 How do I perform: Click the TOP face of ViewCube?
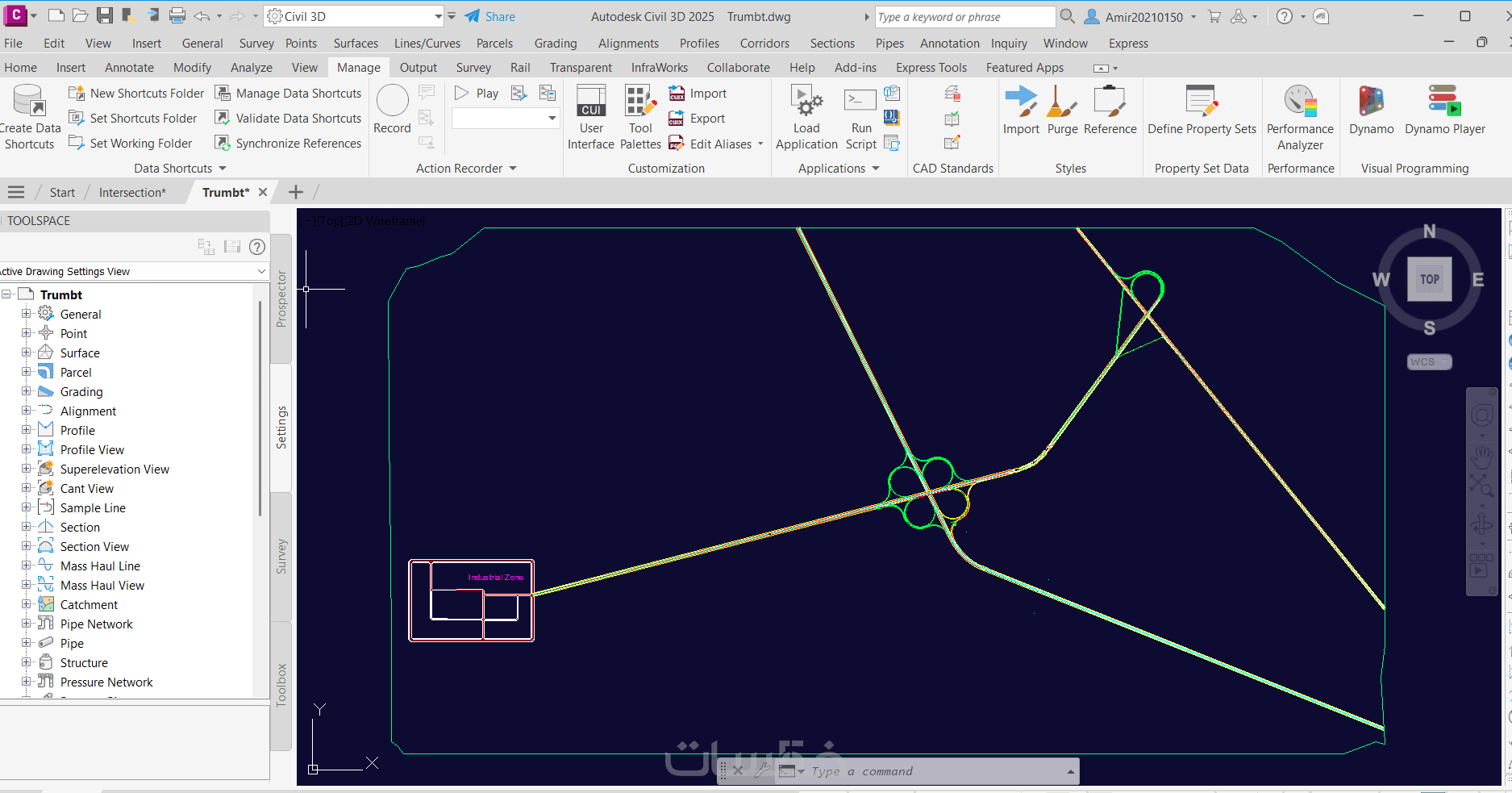point(1430,279)
